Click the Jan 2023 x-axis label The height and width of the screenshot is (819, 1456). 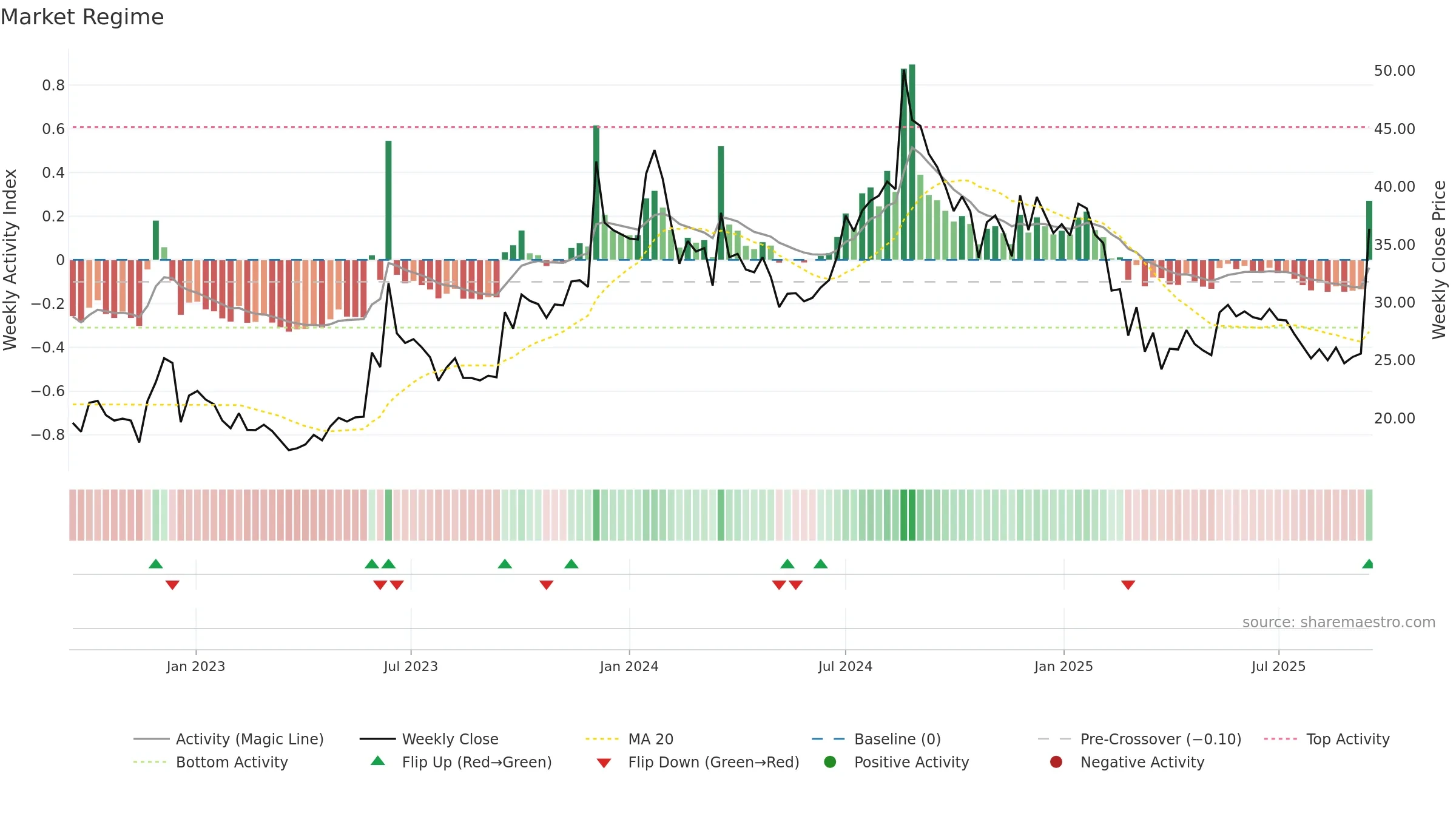click(196, 666)
